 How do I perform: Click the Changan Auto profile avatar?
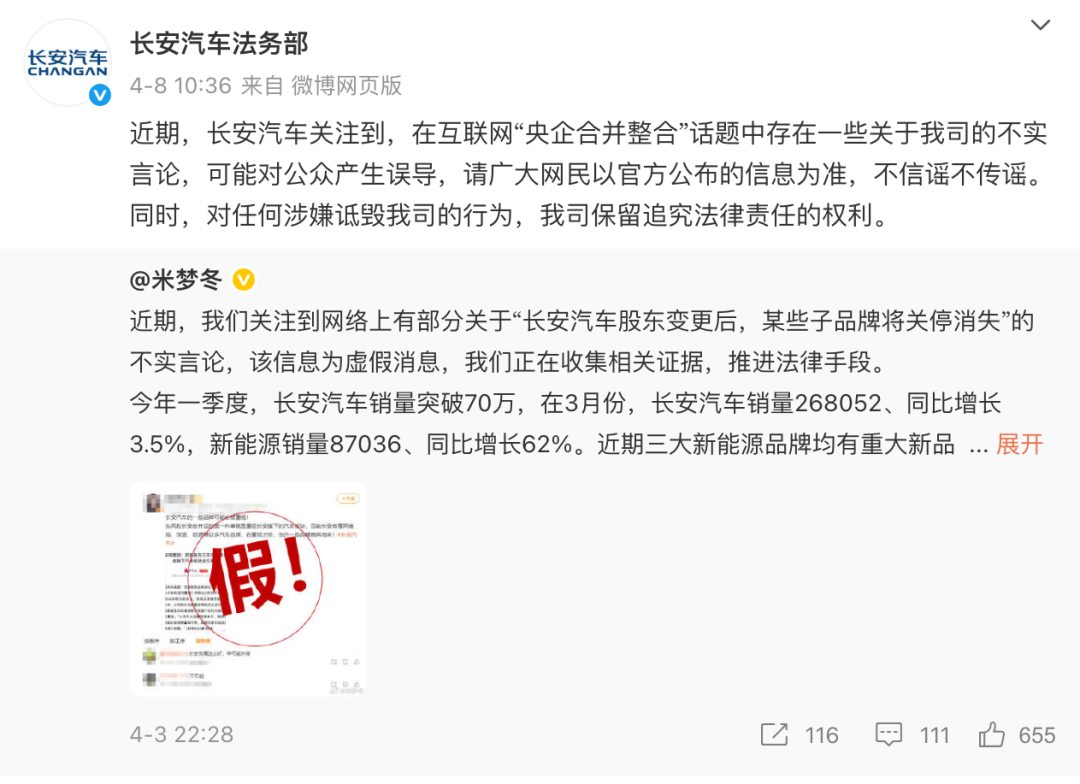[68, 62]
